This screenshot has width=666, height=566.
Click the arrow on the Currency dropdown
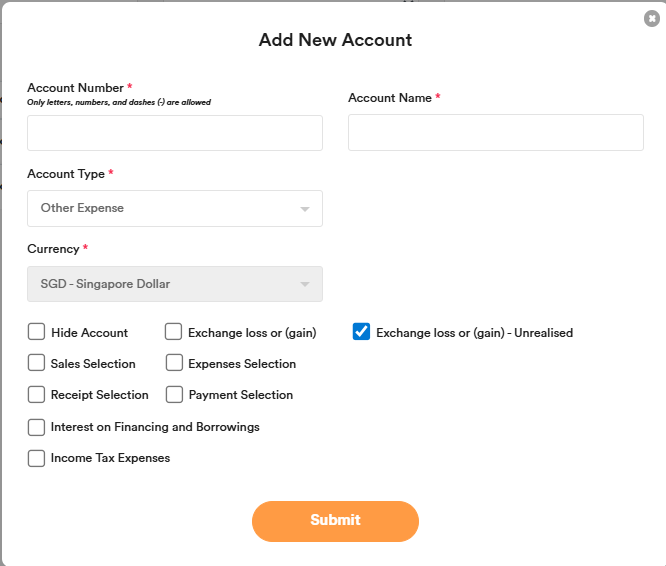pos(305,285)
